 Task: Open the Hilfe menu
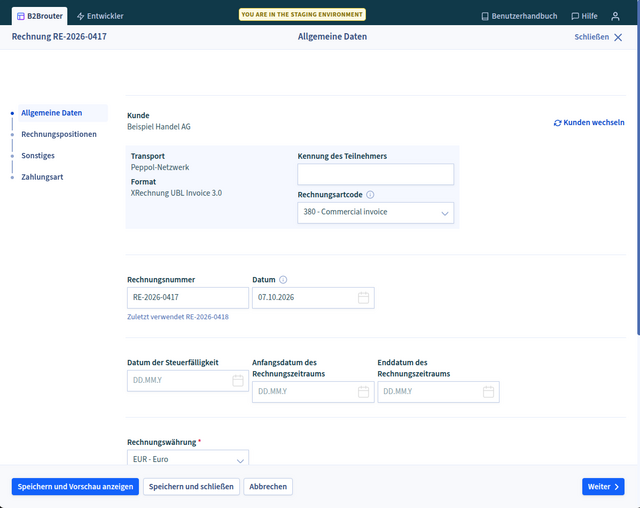584,16
